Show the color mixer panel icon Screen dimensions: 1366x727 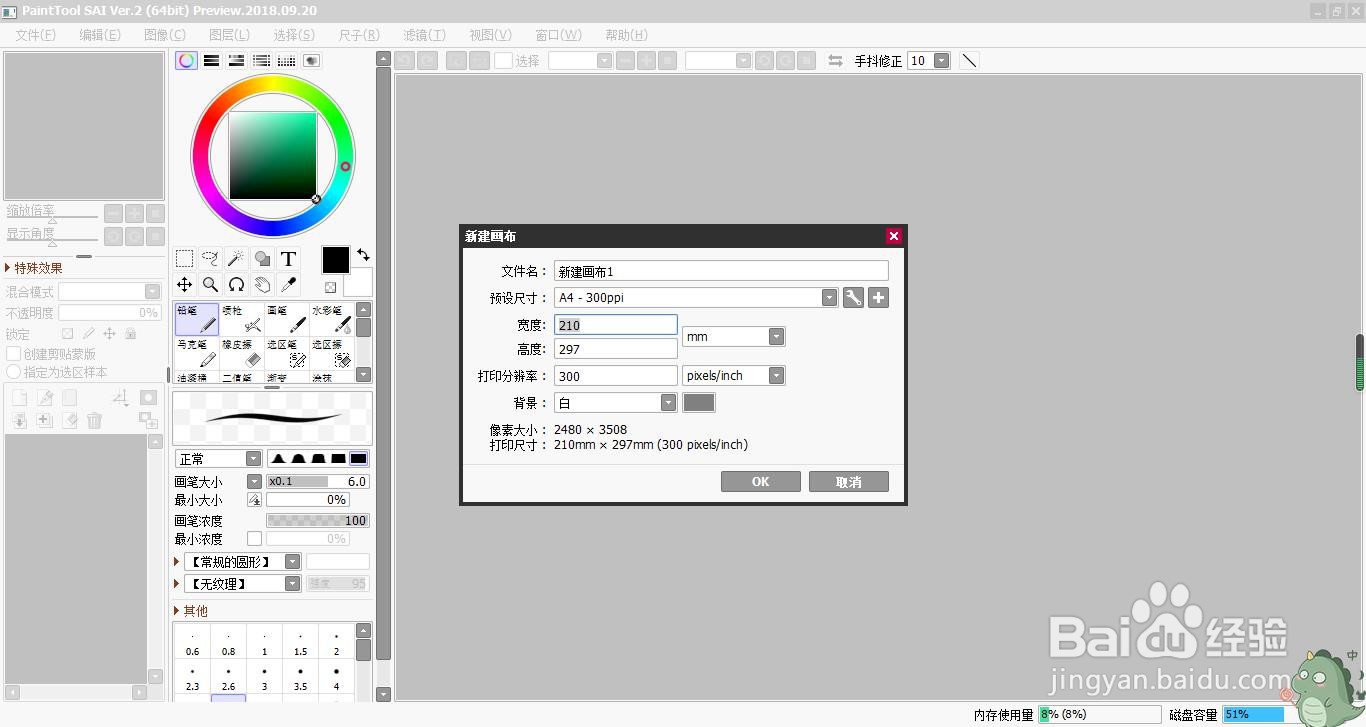click(x=262, y=61)
